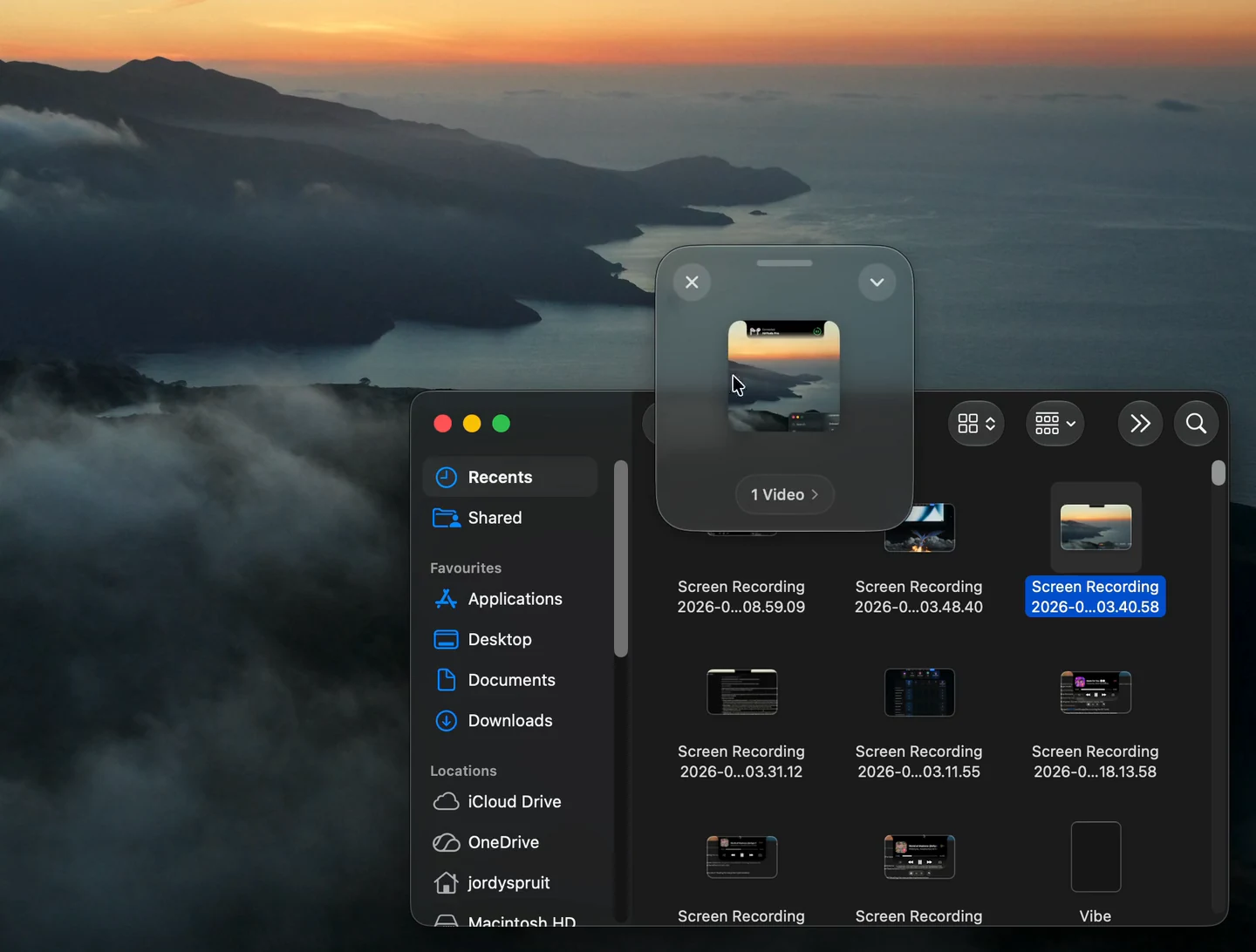Click the Locations section heading
The image size is (1256, 952).
[463, 771]
